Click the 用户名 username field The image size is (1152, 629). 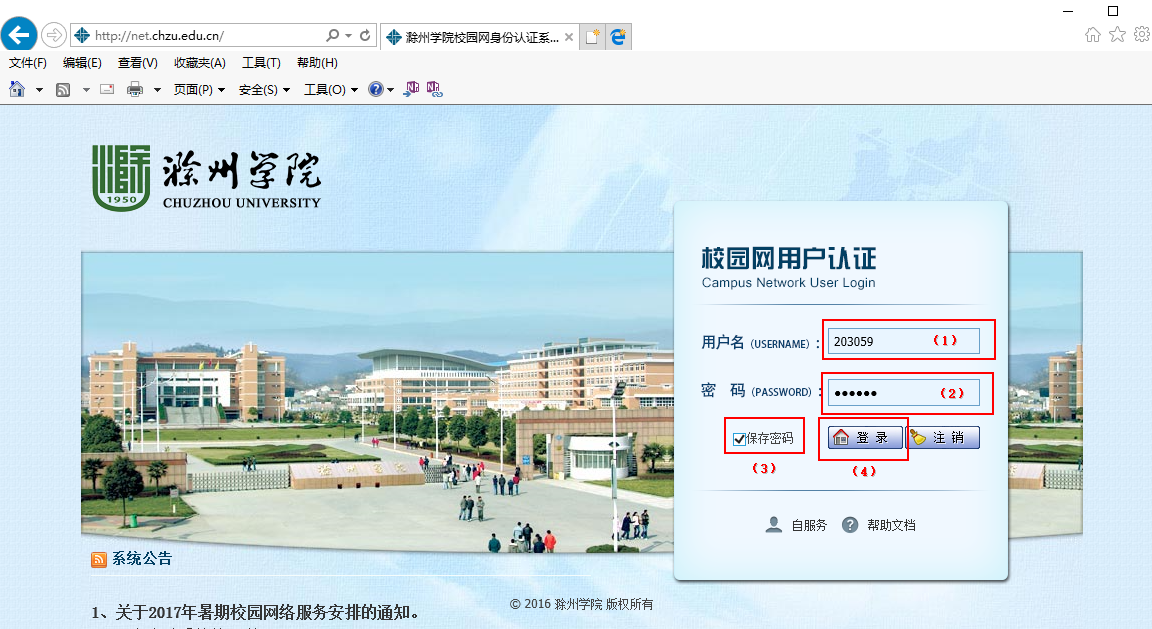(904, 341)
